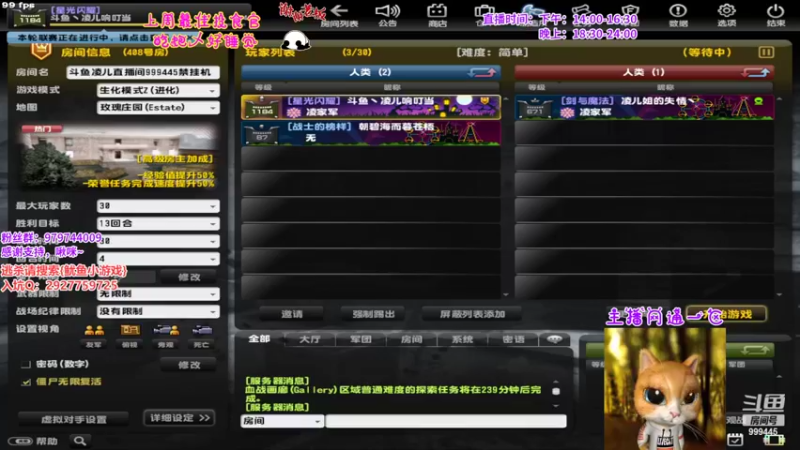800x450 pixels.
Task: Select player row 朝碧海而暮苍梧
Action: [x=371, y=133]
